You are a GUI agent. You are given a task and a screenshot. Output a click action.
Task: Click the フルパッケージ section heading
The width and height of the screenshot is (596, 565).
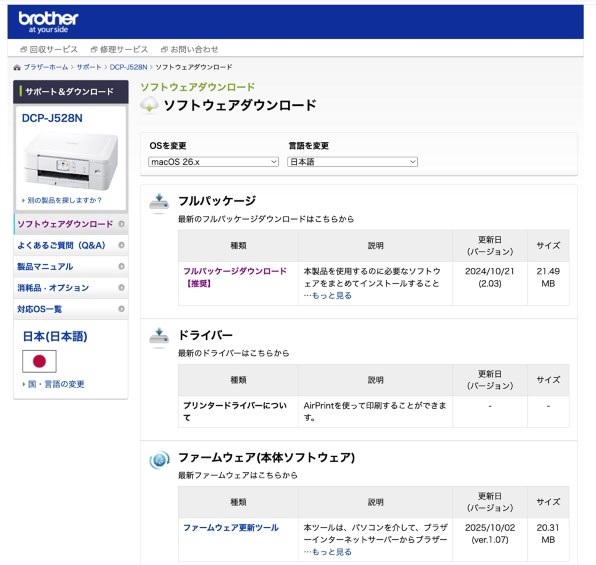[x=217, y=201]
